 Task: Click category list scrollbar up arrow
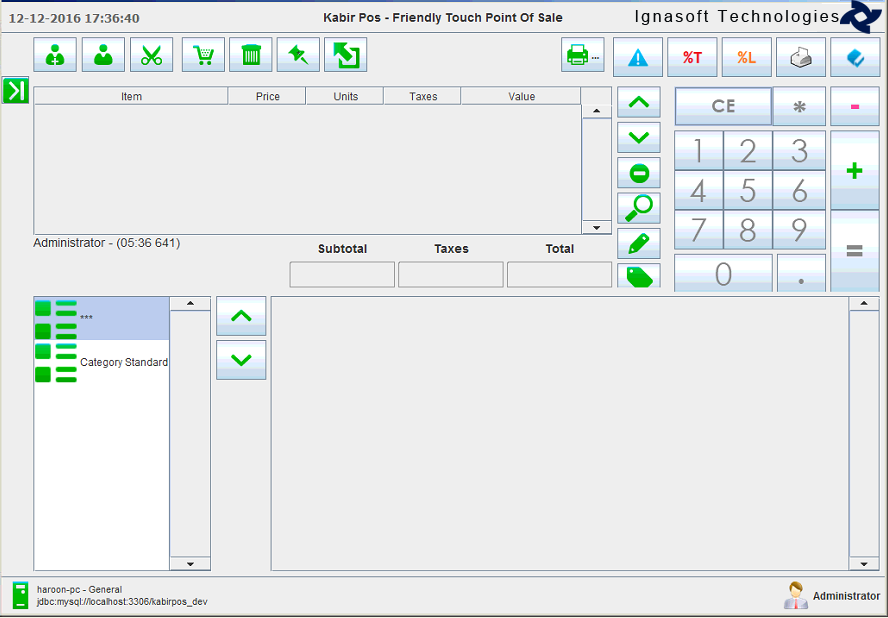tap(190, 304)
